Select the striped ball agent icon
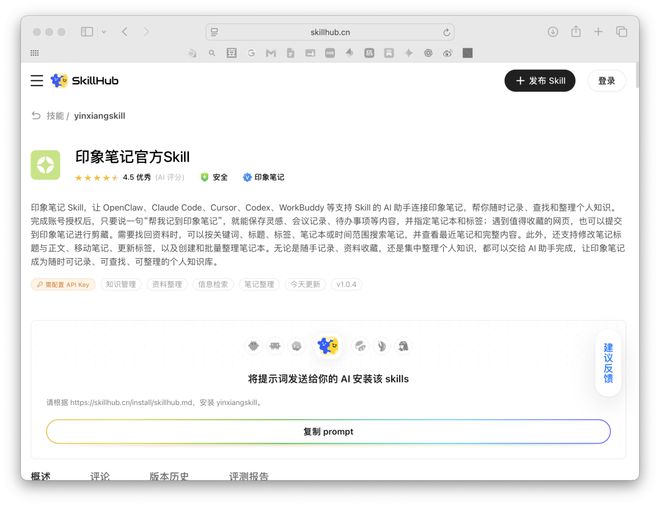Viewport: 660px width, 506px height. point(360,346)
